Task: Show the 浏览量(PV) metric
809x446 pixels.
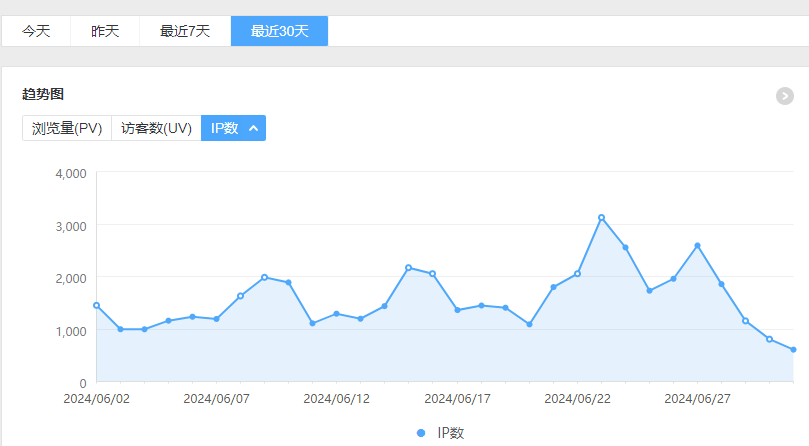Action: pyautogui.click(x=67, y=128)
